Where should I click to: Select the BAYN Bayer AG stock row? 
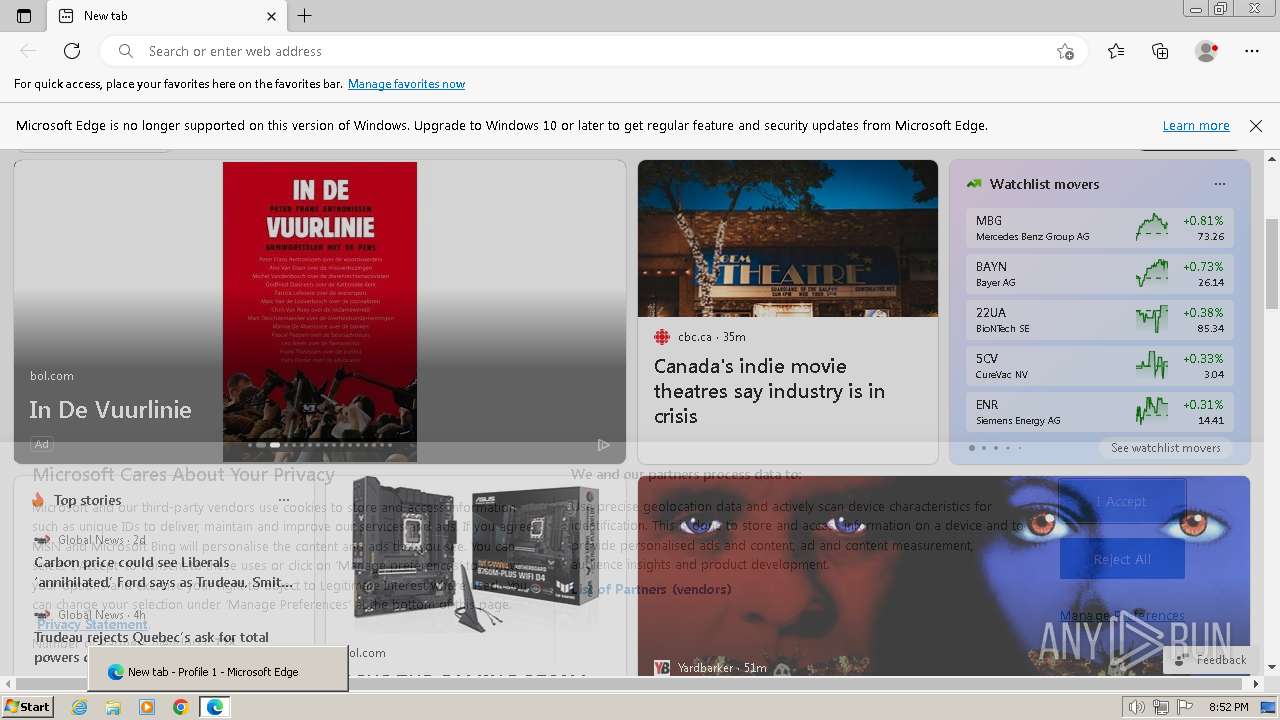pos(1100,274)
